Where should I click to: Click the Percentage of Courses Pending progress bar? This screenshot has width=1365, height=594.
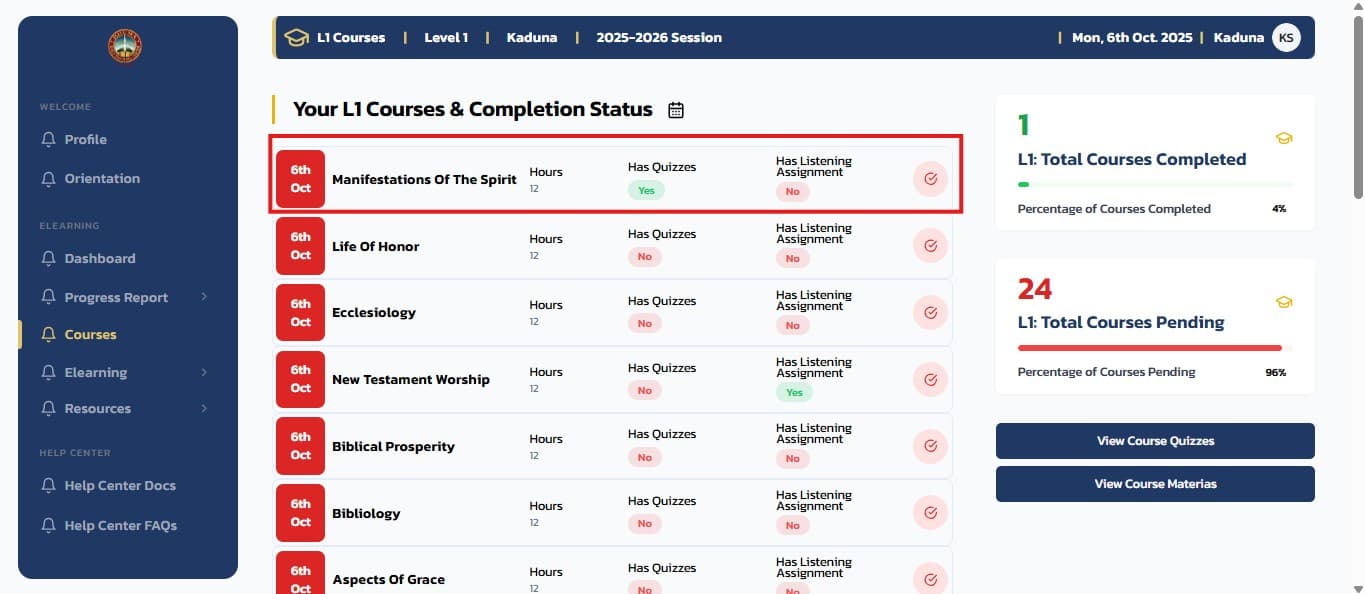coord(1148,348)
